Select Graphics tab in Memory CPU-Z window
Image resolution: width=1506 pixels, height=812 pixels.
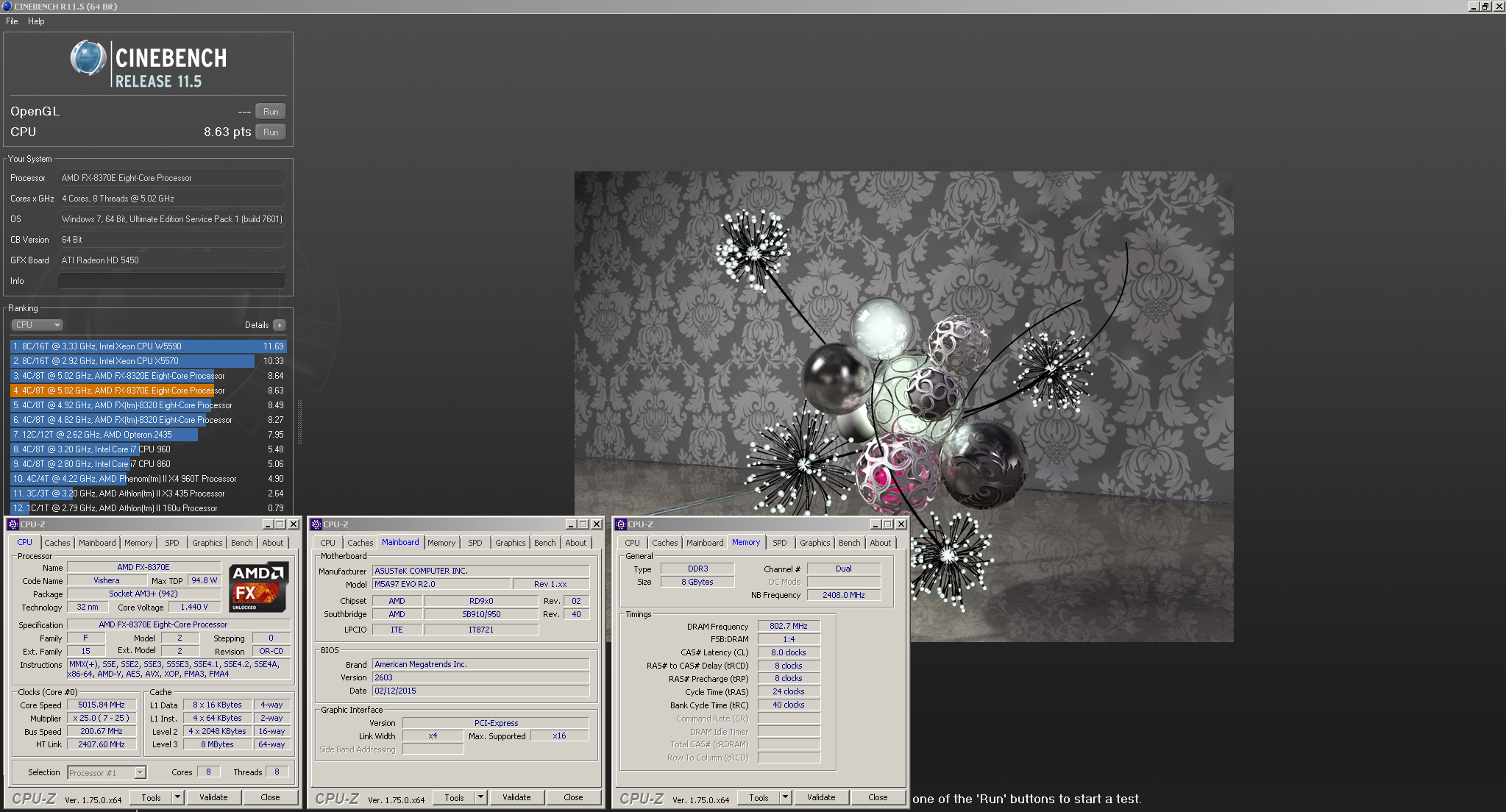[x=815, y=543]
